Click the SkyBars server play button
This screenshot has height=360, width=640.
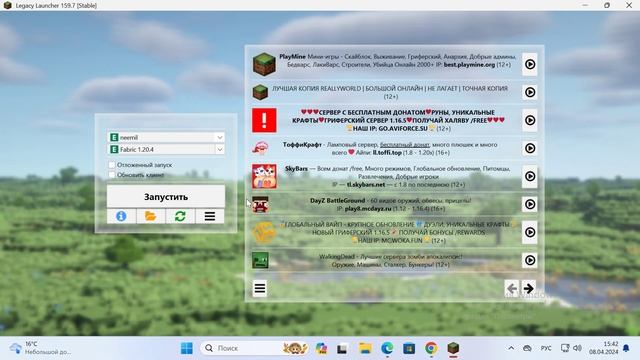529,176
